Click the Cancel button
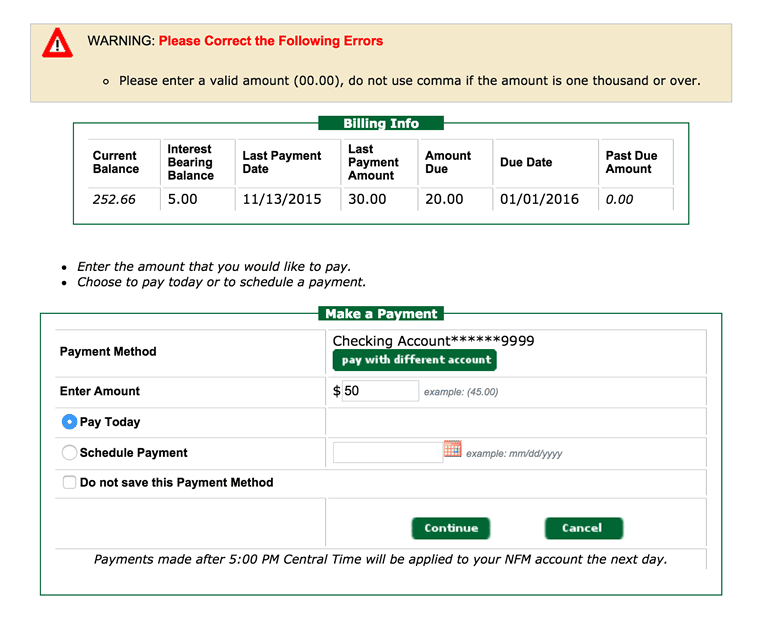 [x=584, y=528]
